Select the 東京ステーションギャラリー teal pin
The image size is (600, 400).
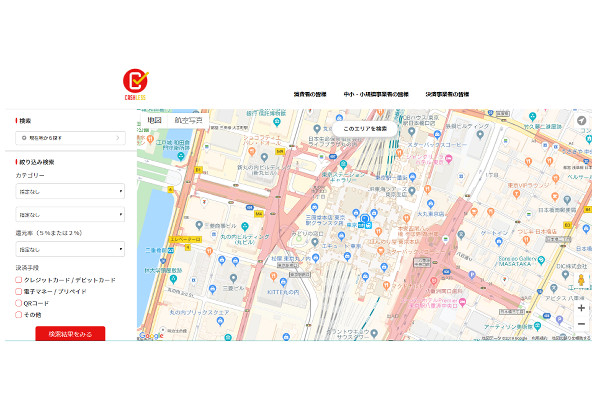pyautogui.click(x=343, y=165)
